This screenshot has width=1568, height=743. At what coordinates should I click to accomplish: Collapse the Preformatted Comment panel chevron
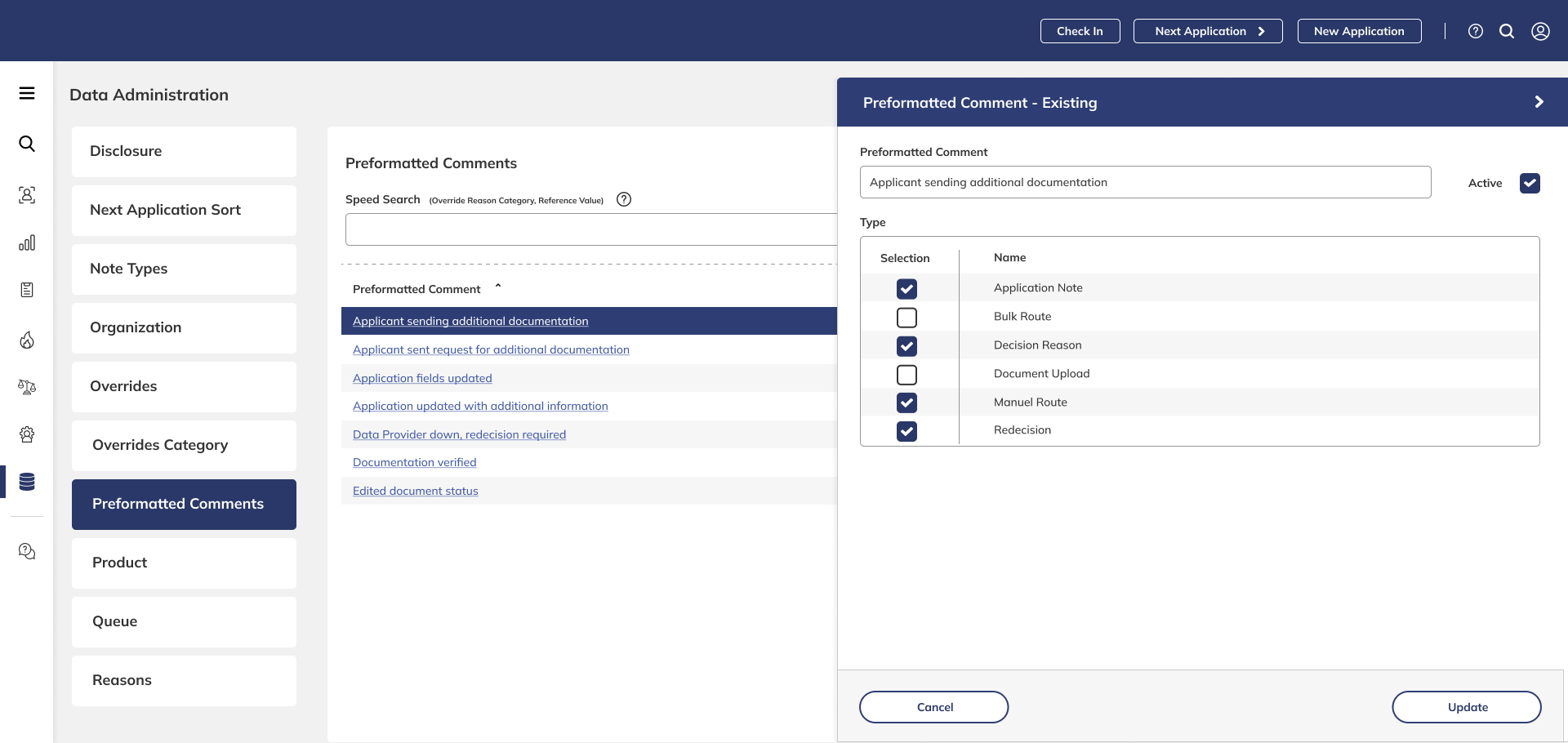point(1539,102)
